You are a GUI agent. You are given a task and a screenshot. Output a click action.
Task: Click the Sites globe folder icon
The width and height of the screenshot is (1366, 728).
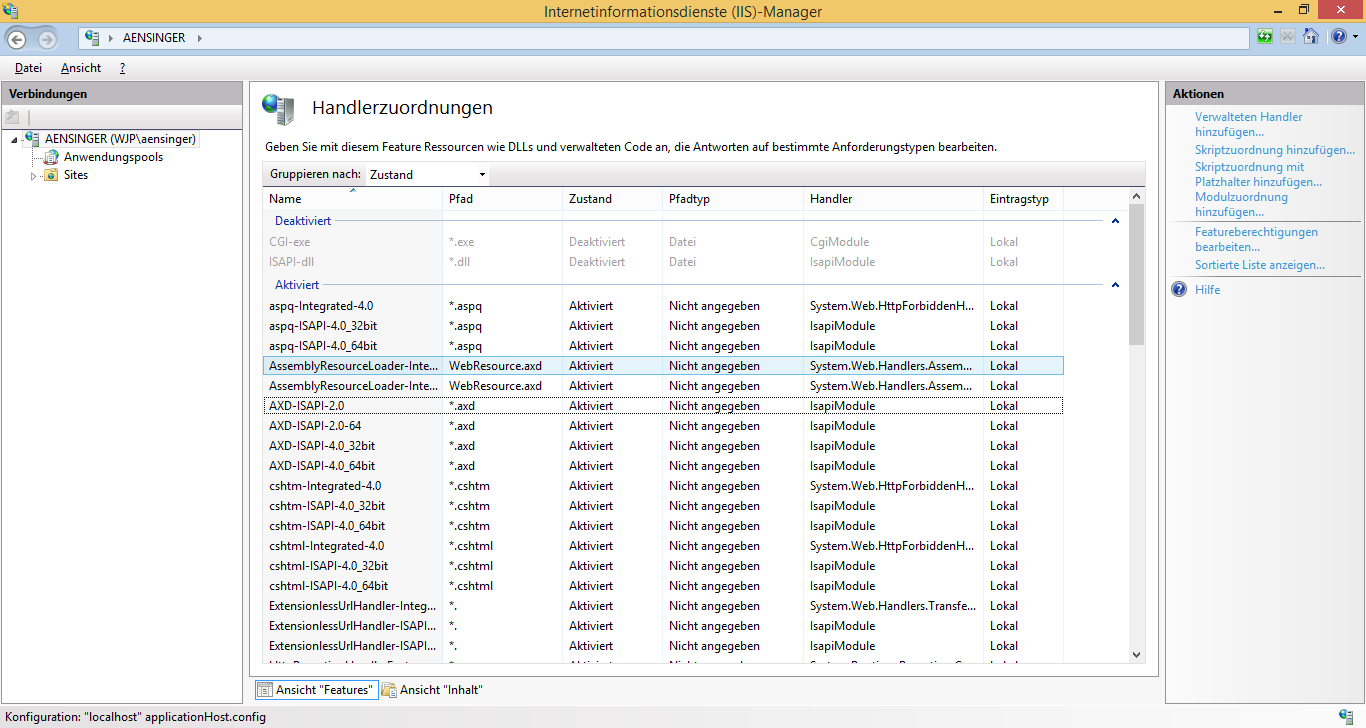[x=51, y=175]
